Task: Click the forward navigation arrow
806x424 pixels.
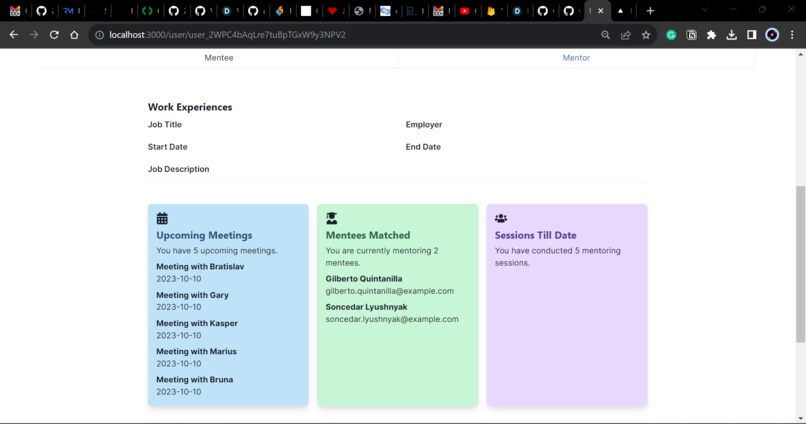Action: point(34,35)
